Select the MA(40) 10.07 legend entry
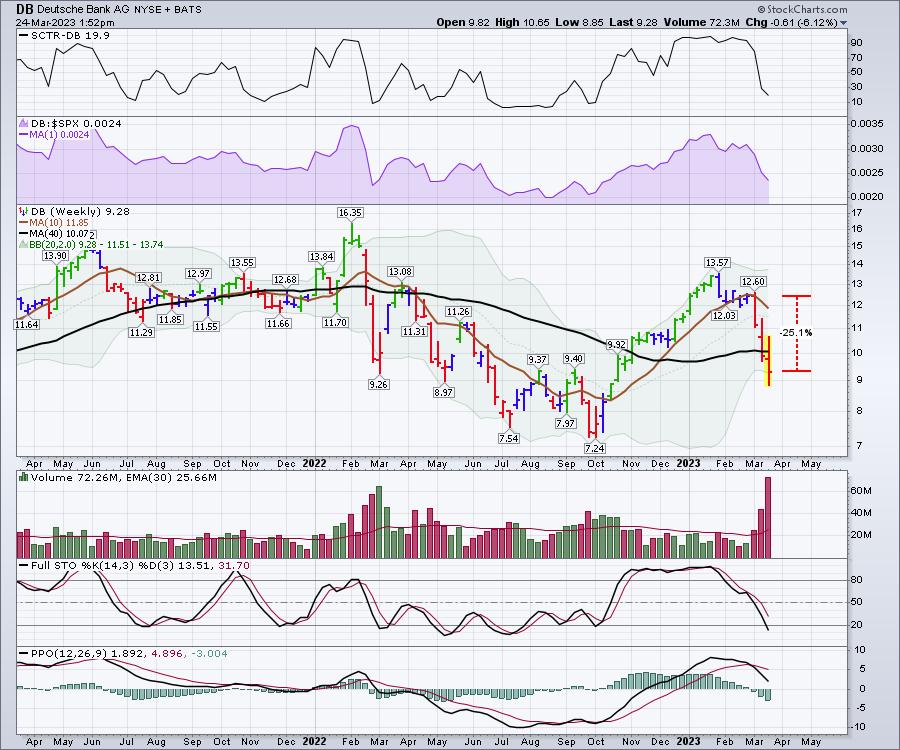The image size is (900, 750). pyautogui.click(x=53, y=234)
